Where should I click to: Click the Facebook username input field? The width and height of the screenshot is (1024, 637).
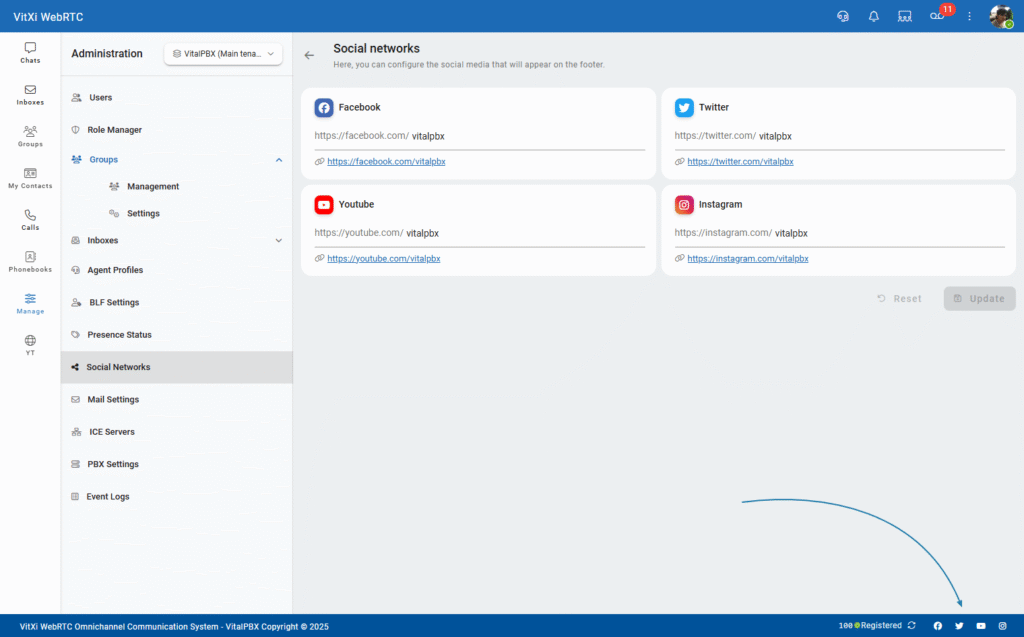[525, 136]
